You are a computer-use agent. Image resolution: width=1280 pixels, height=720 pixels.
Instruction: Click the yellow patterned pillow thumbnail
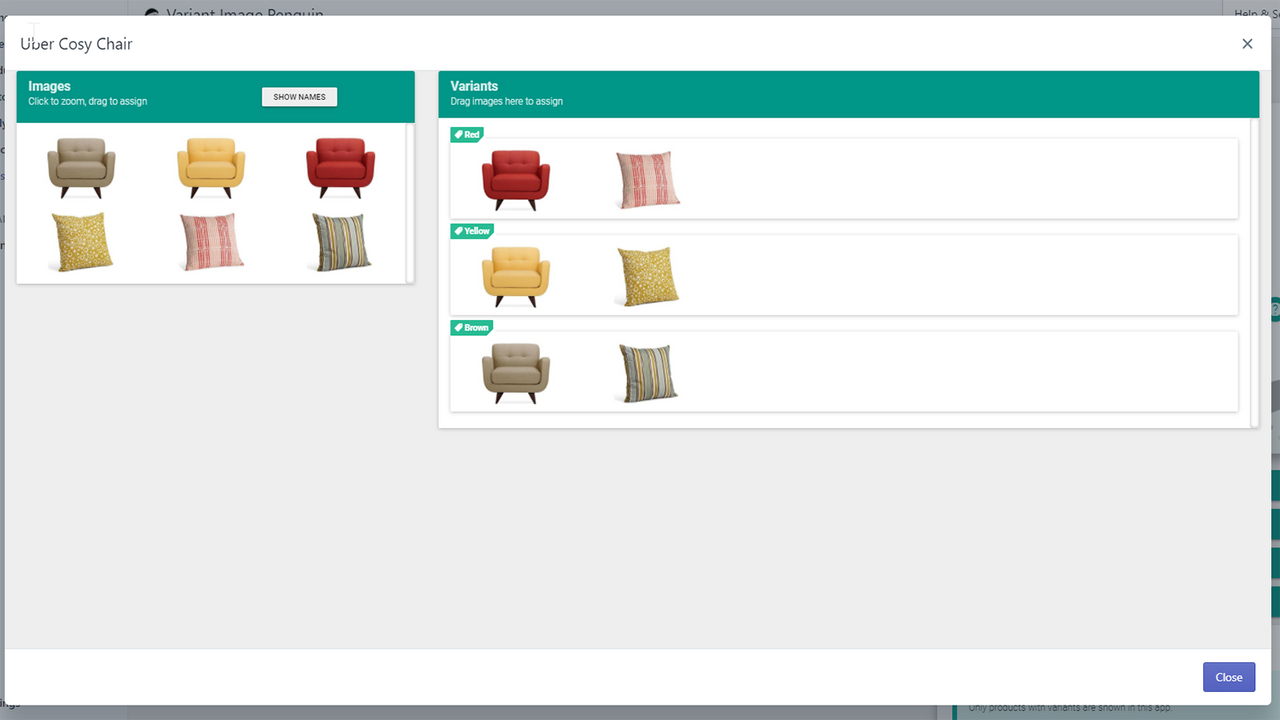coord(81,241)
